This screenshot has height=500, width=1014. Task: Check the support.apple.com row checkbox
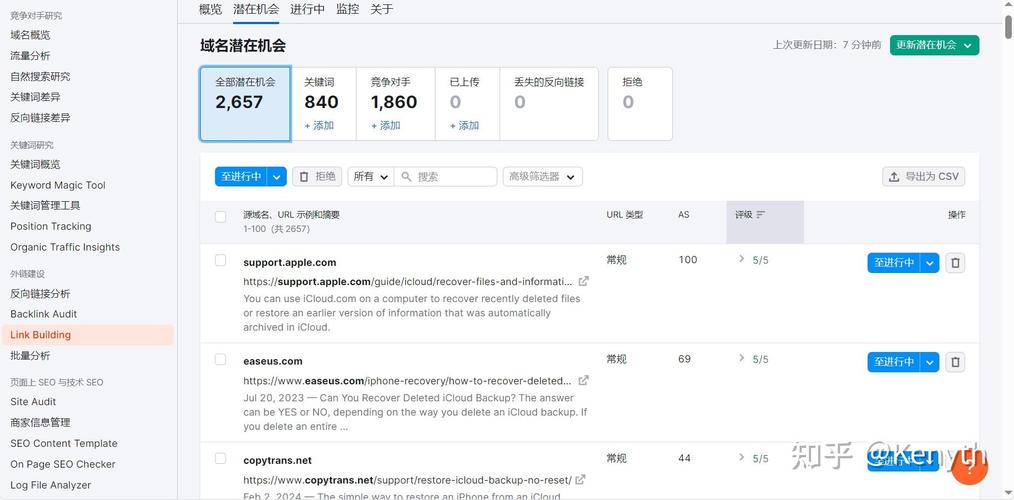tap(221, 260)
